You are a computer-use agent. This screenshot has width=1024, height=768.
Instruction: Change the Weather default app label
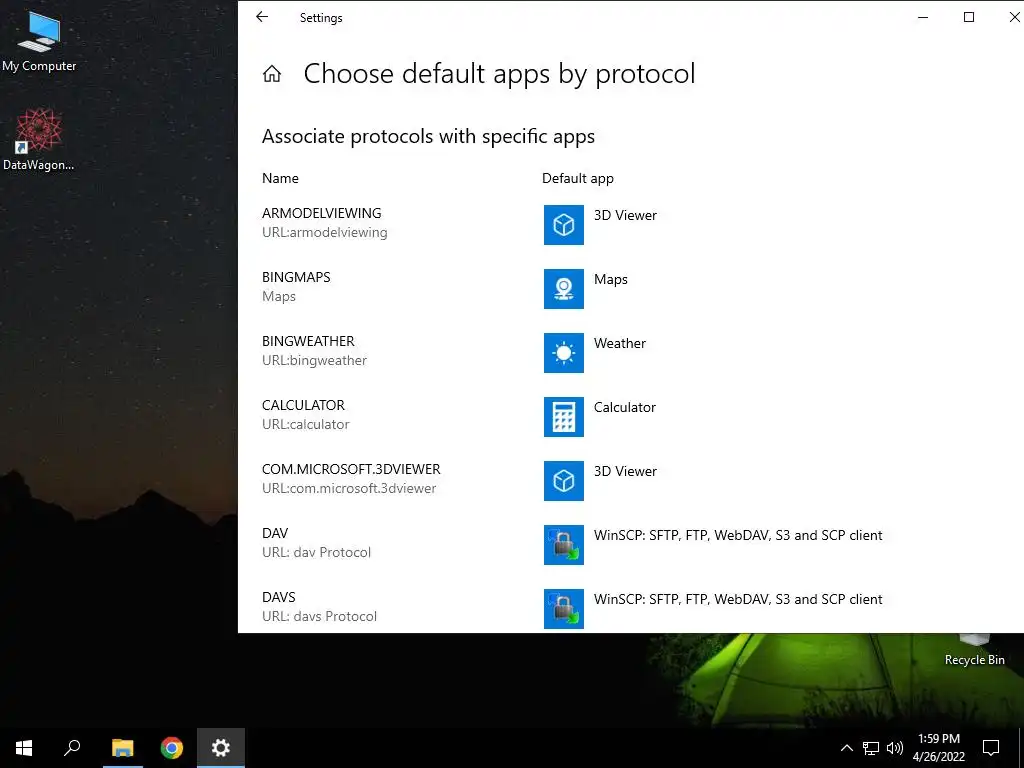point(620,344)
